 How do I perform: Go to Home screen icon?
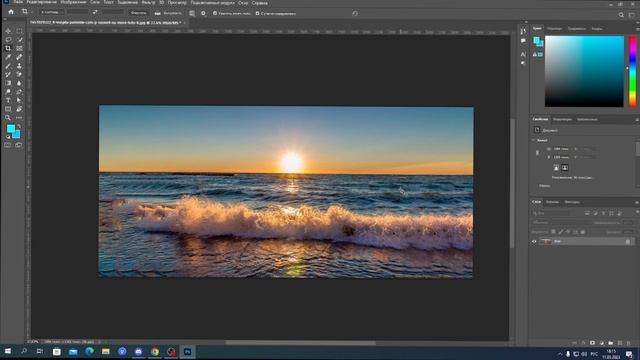click(x=11, y=12)
